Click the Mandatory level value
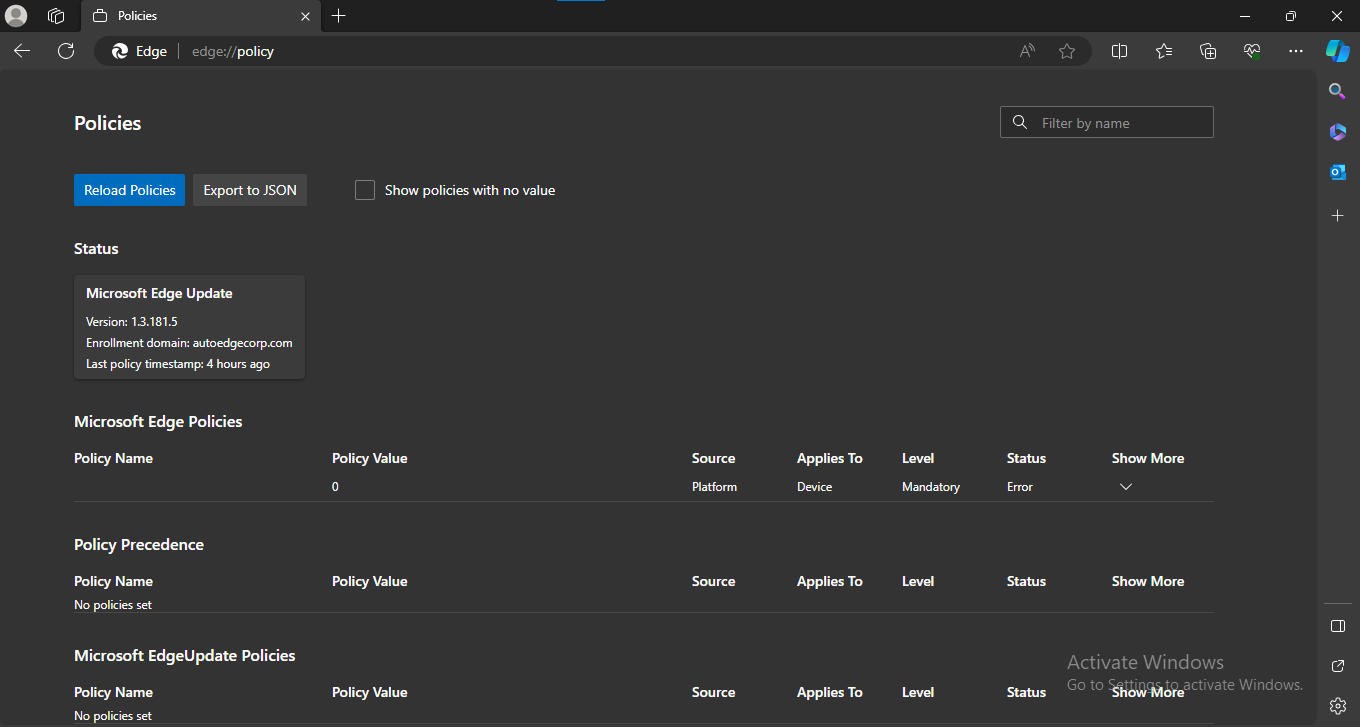The height and width of the screenshot is (727, 1360). click(931, 487)
